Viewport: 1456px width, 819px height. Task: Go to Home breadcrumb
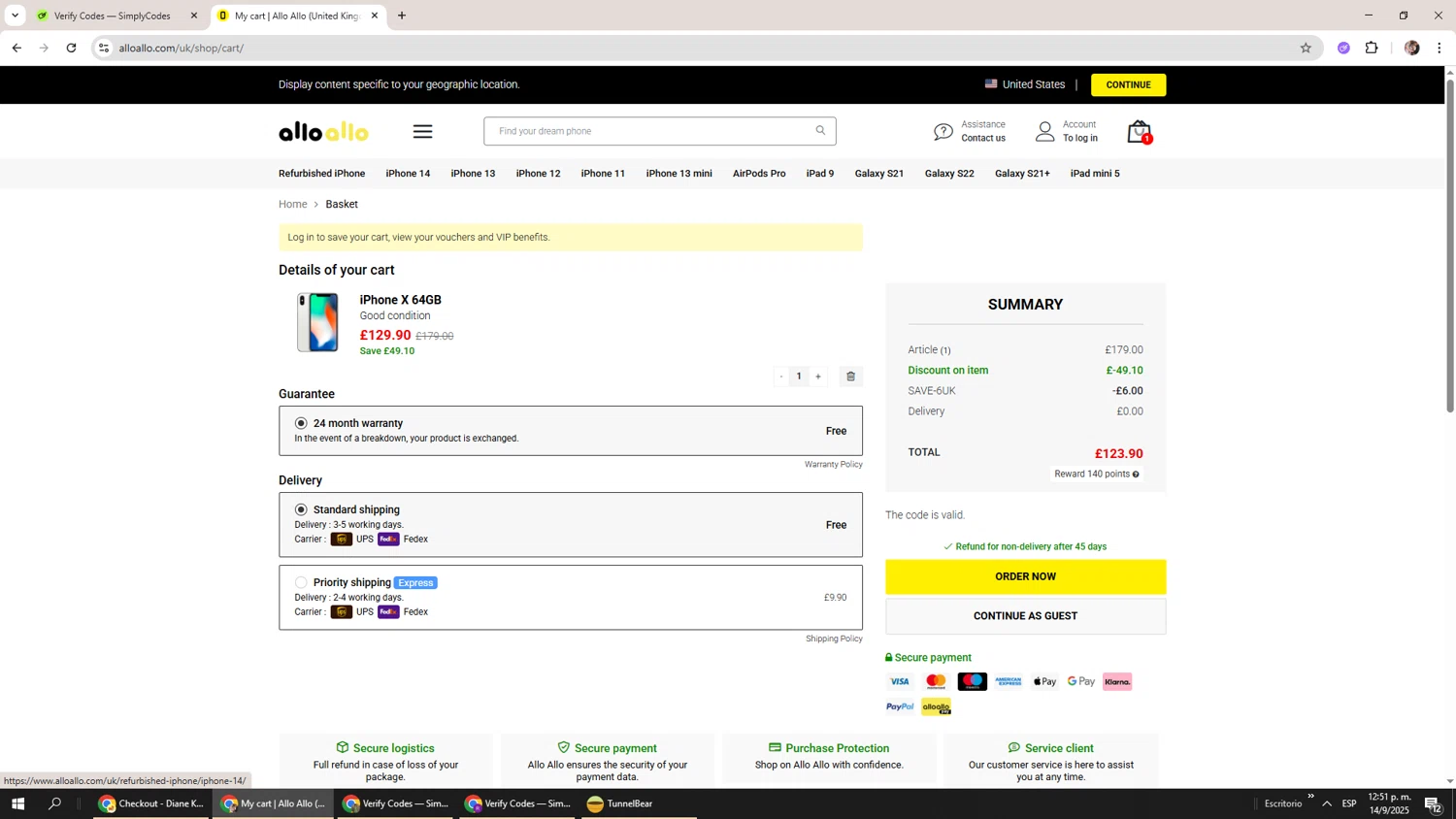click(x=292, y=204)
